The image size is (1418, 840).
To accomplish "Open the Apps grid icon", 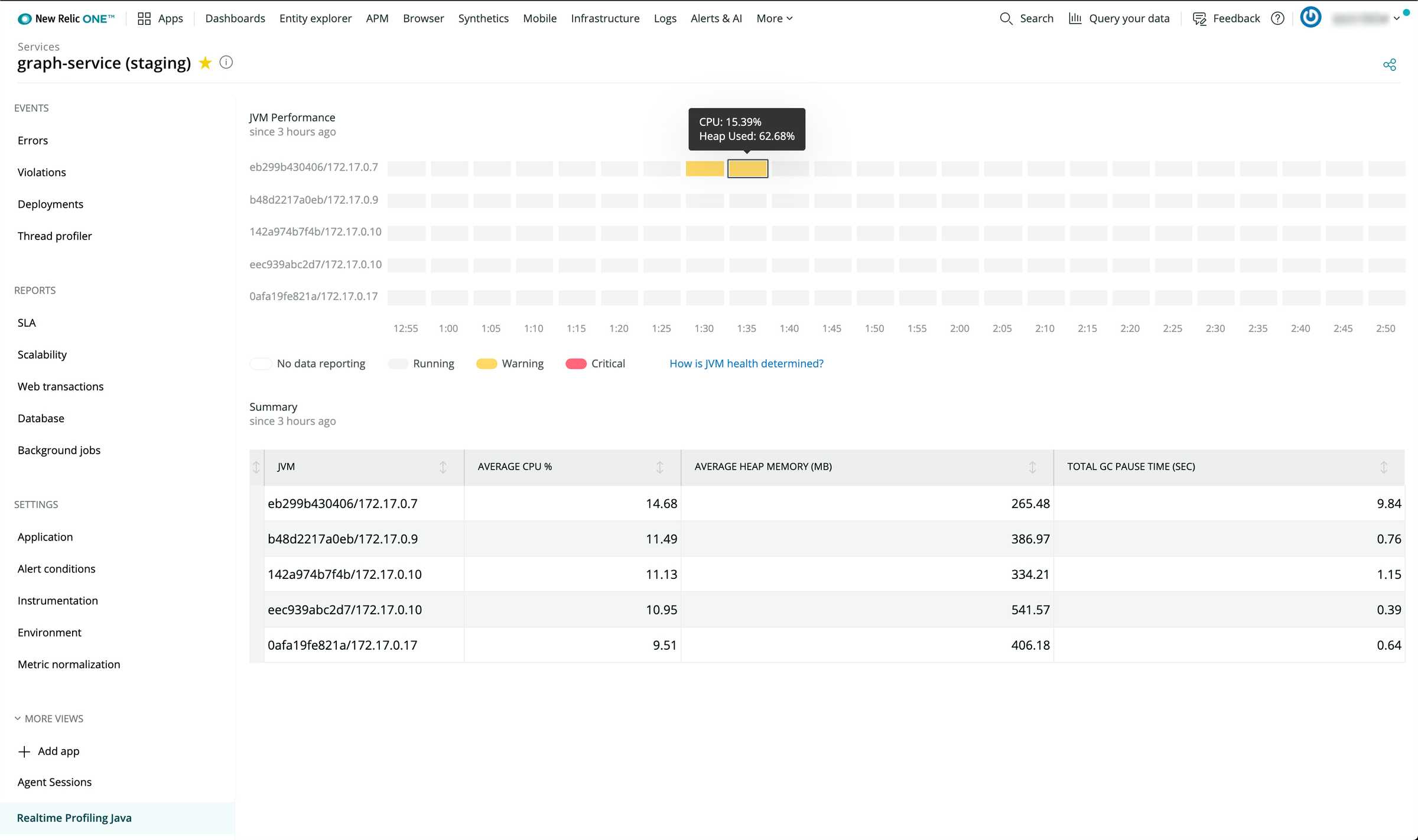I will pos(144,18).
